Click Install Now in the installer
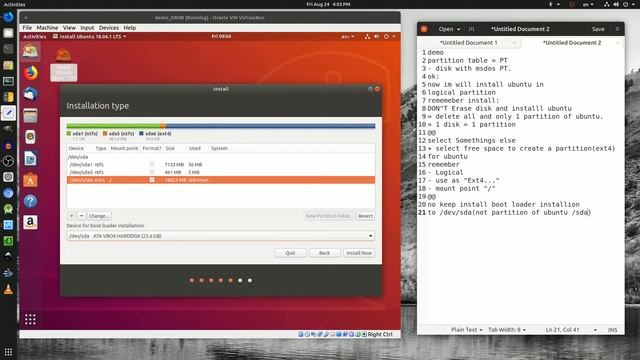 [x=359, y=253]
